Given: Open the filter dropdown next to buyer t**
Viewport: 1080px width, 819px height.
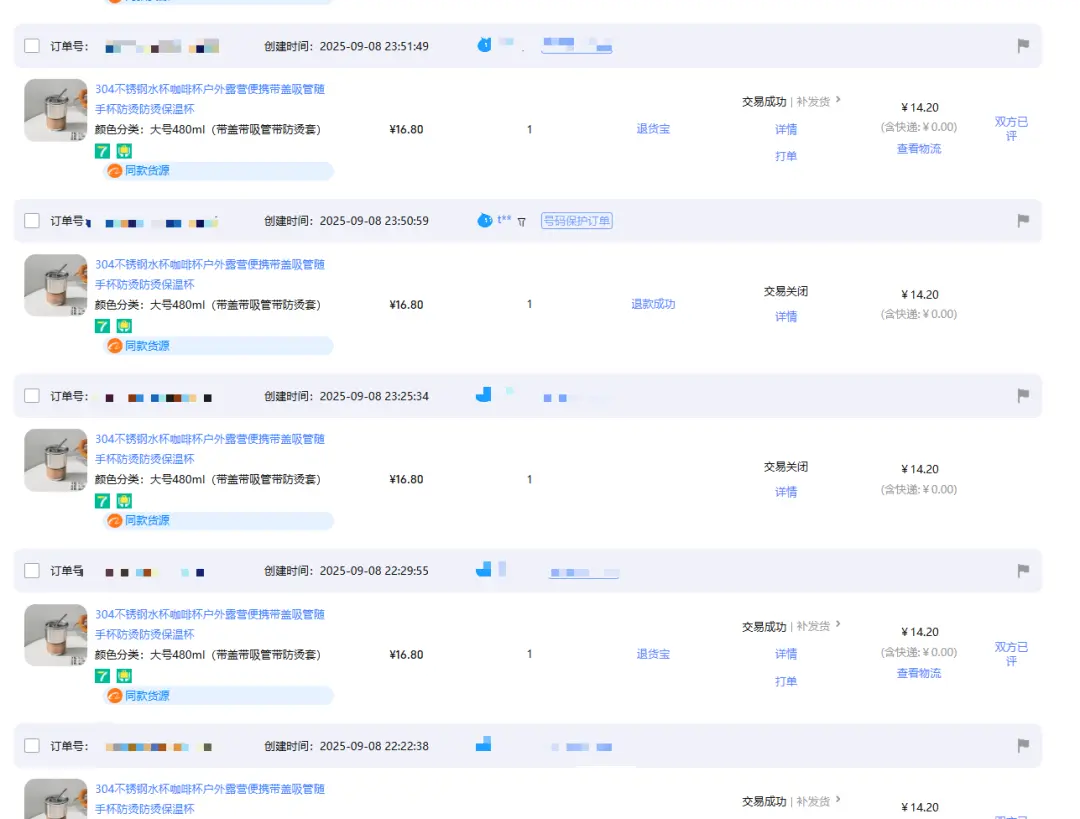Looking at the screenshot, I should pyautogui.click(x=521, y=221).
